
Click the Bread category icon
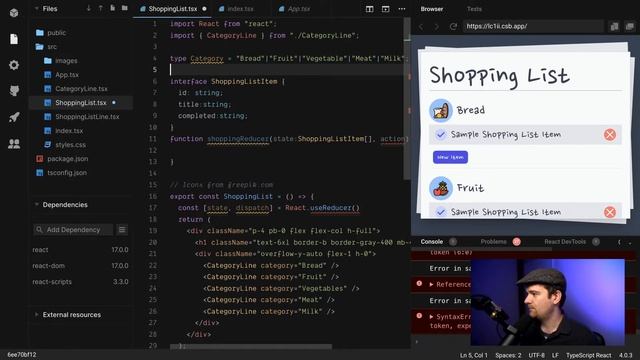point(441,111)
